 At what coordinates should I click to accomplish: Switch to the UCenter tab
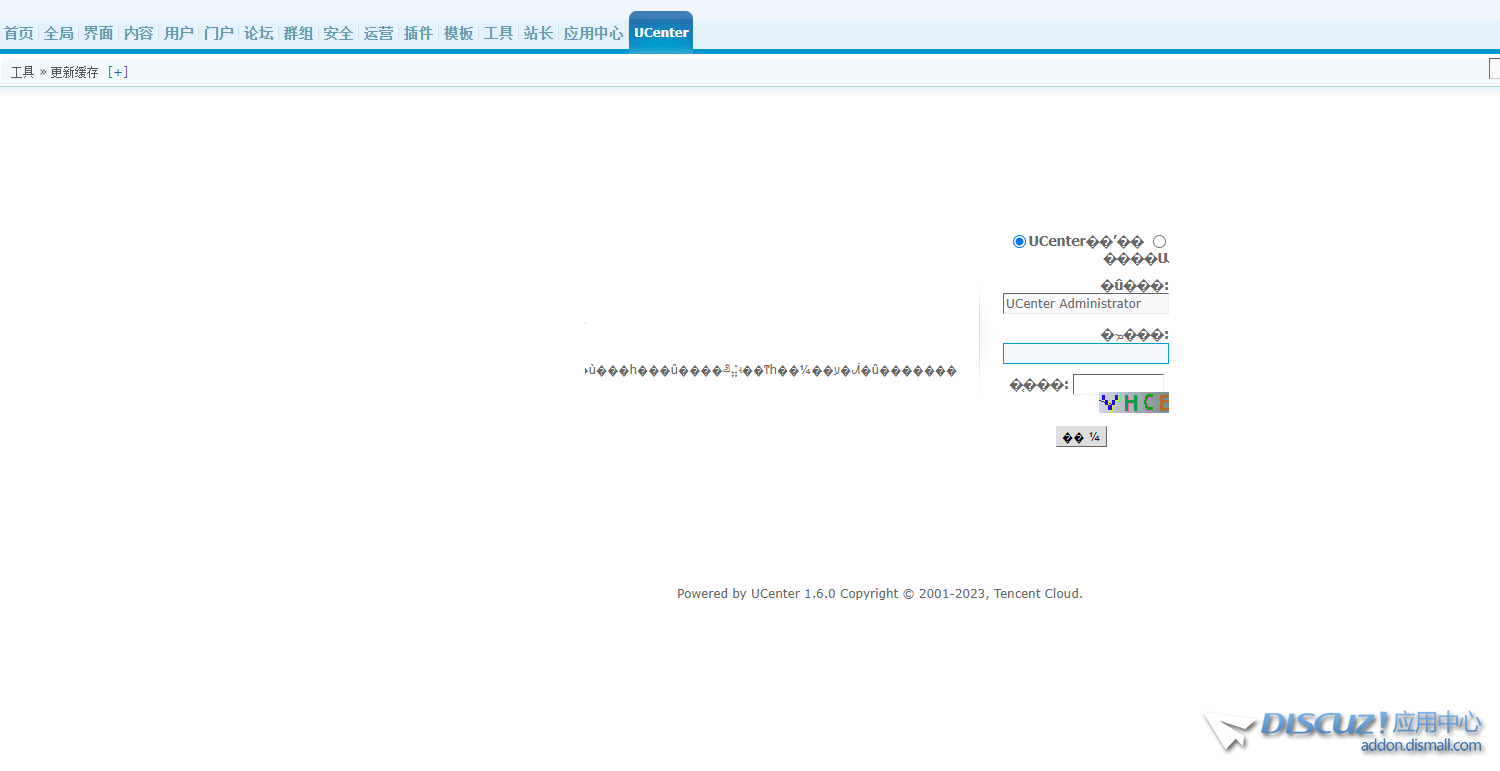[660, 31]
